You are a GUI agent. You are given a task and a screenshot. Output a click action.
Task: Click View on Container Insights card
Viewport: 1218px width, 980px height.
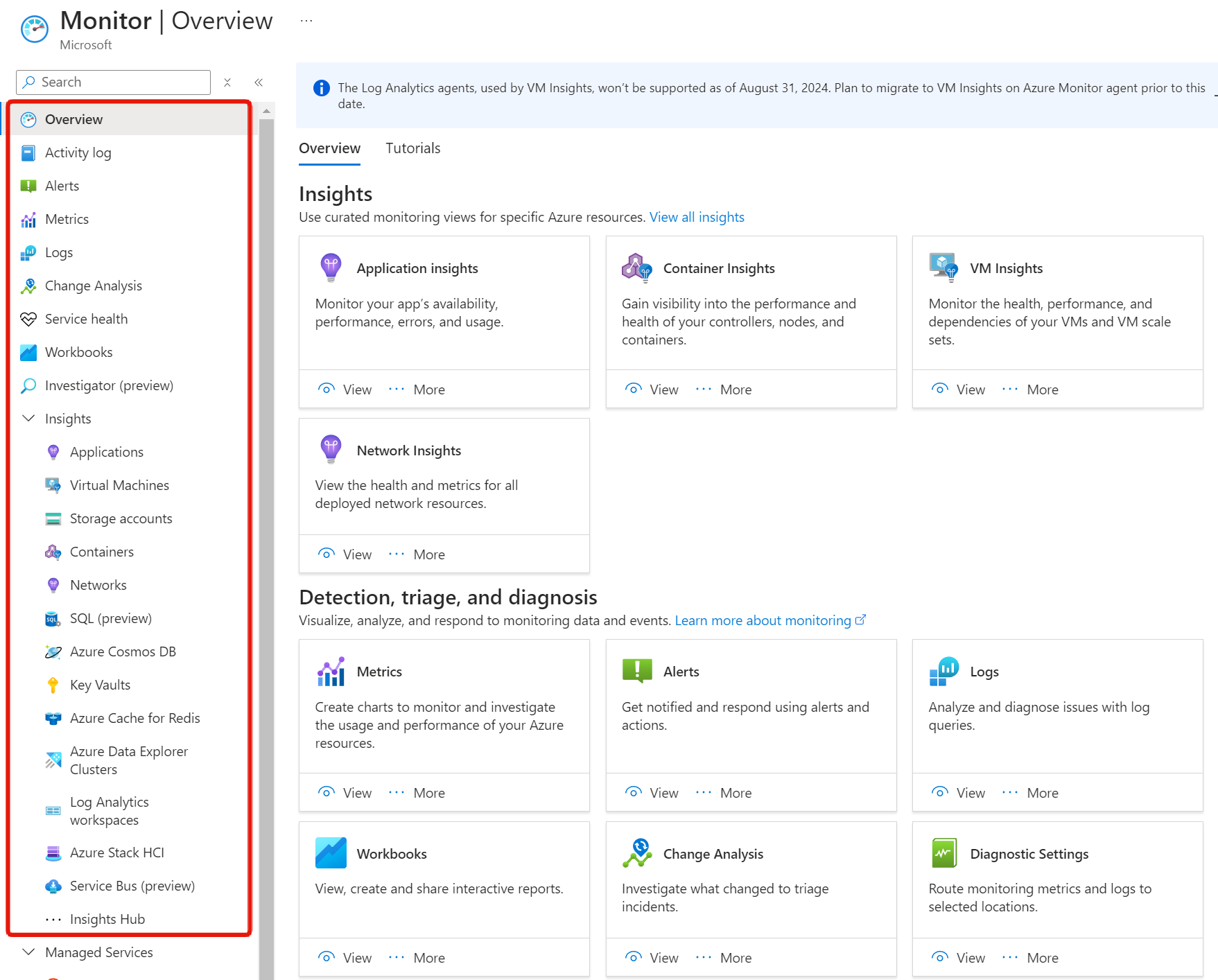click(x=652, y=390)
